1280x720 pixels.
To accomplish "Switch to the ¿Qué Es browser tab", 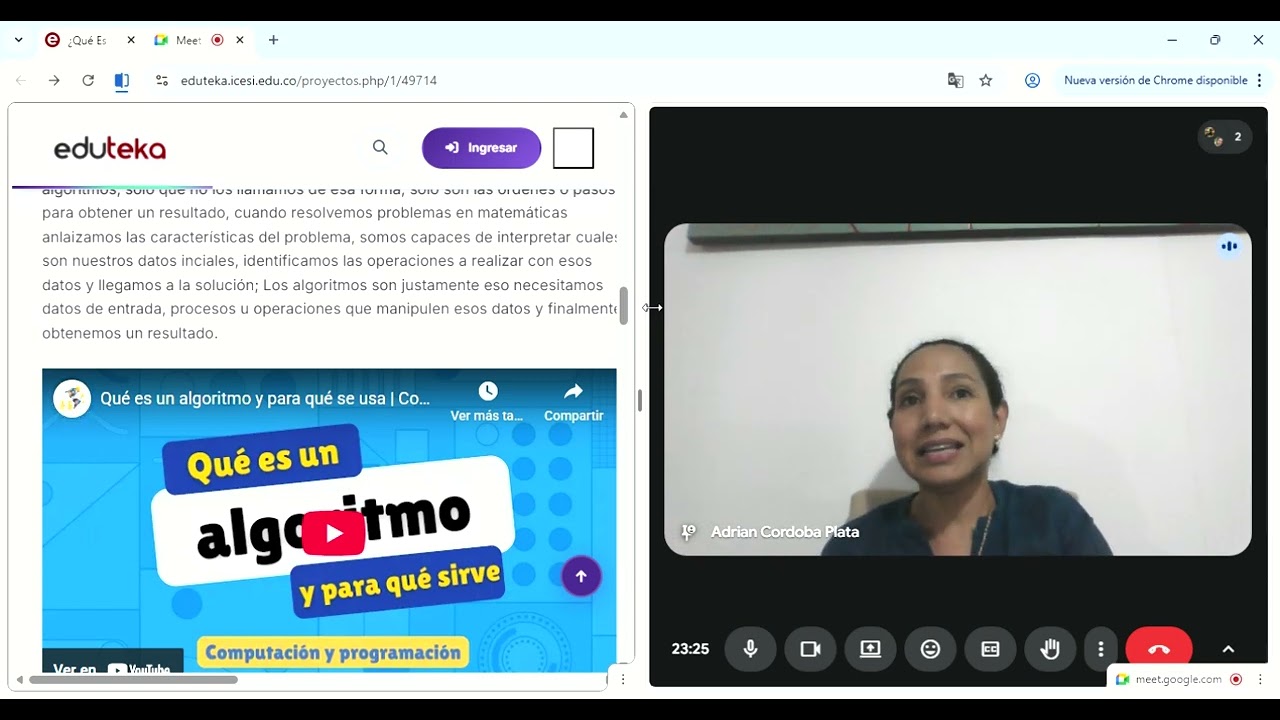I will click(x=87, y=40).
